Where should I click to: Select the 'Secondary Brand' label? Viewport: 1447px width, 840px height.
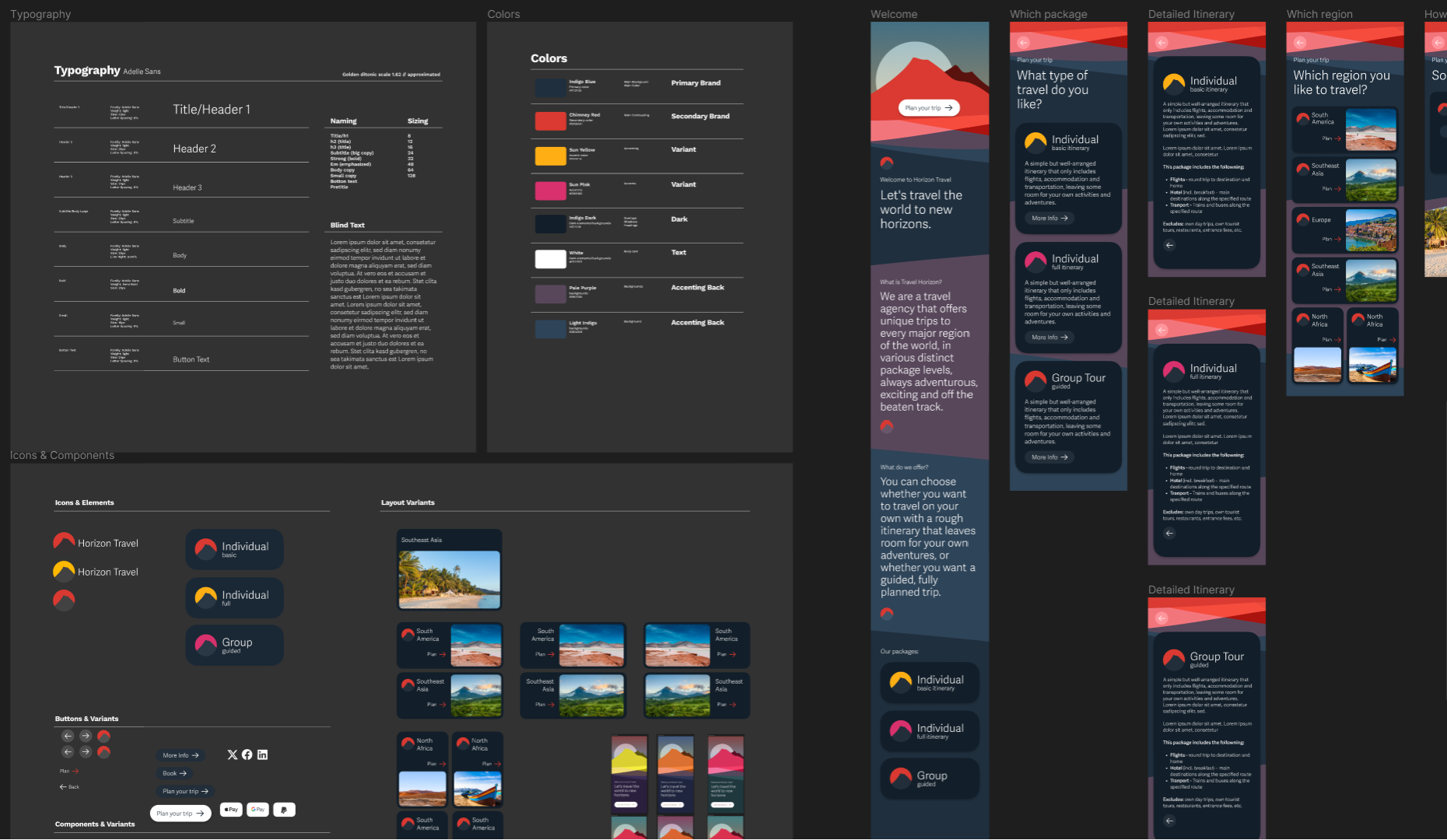click(x=700, y=116)
